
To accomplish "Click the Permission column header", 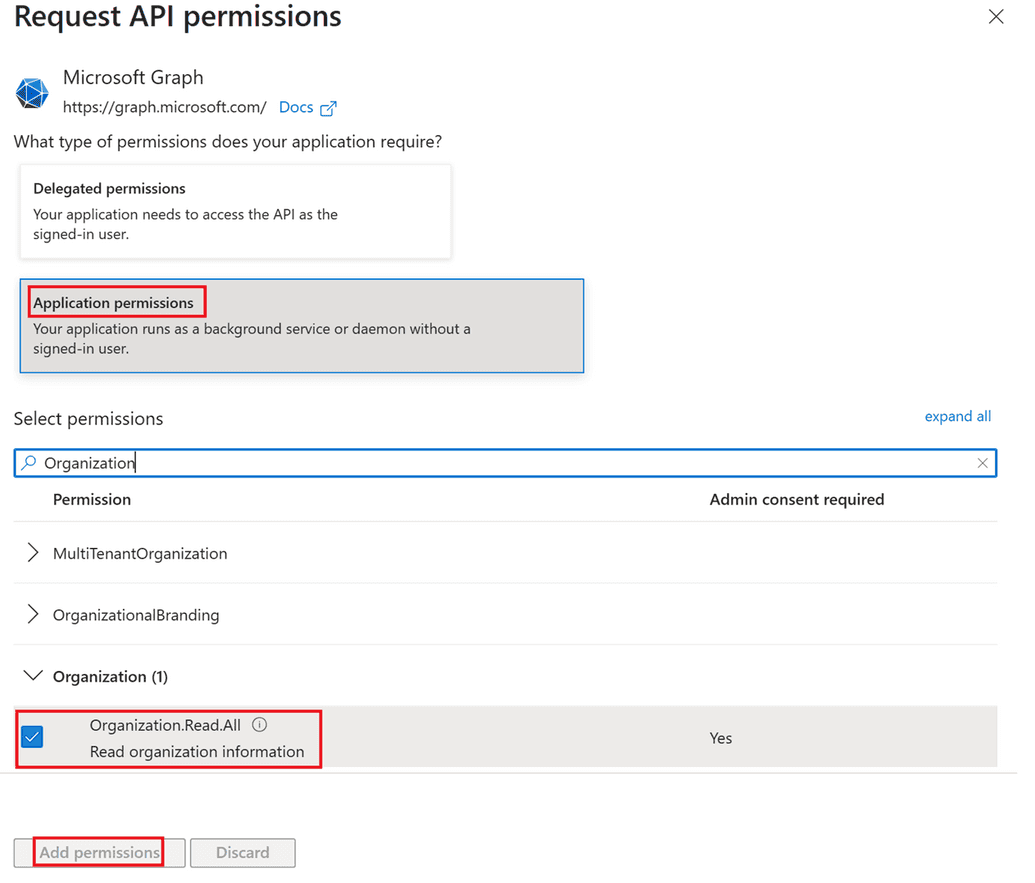I will [x=92, y=499].
